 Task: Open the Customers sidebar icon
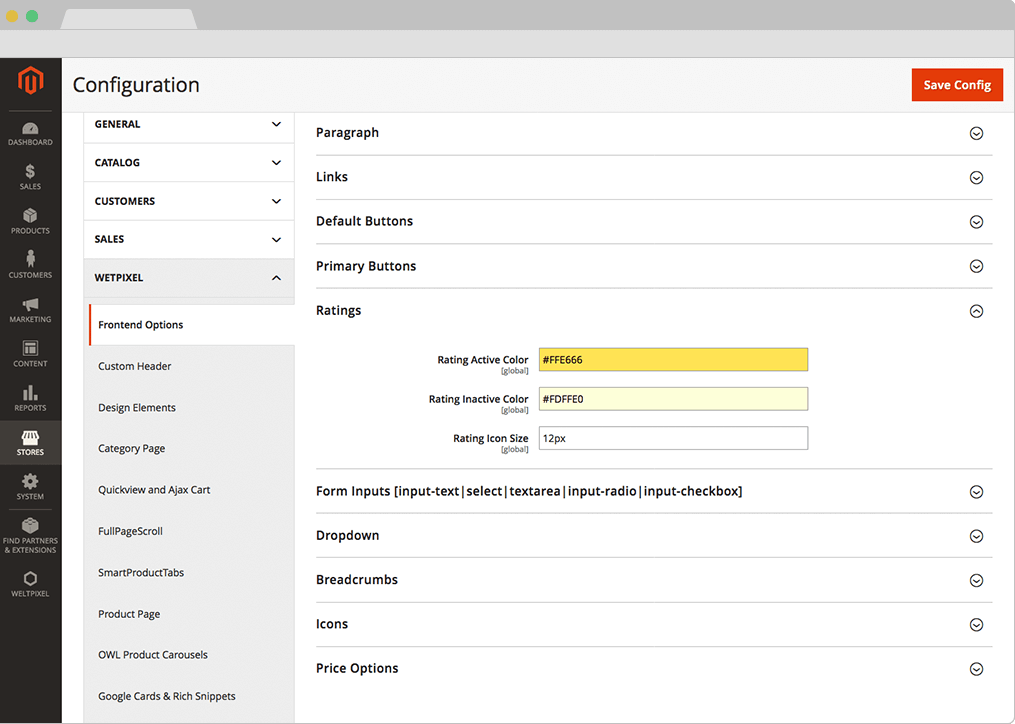click(x=30, y=265)
